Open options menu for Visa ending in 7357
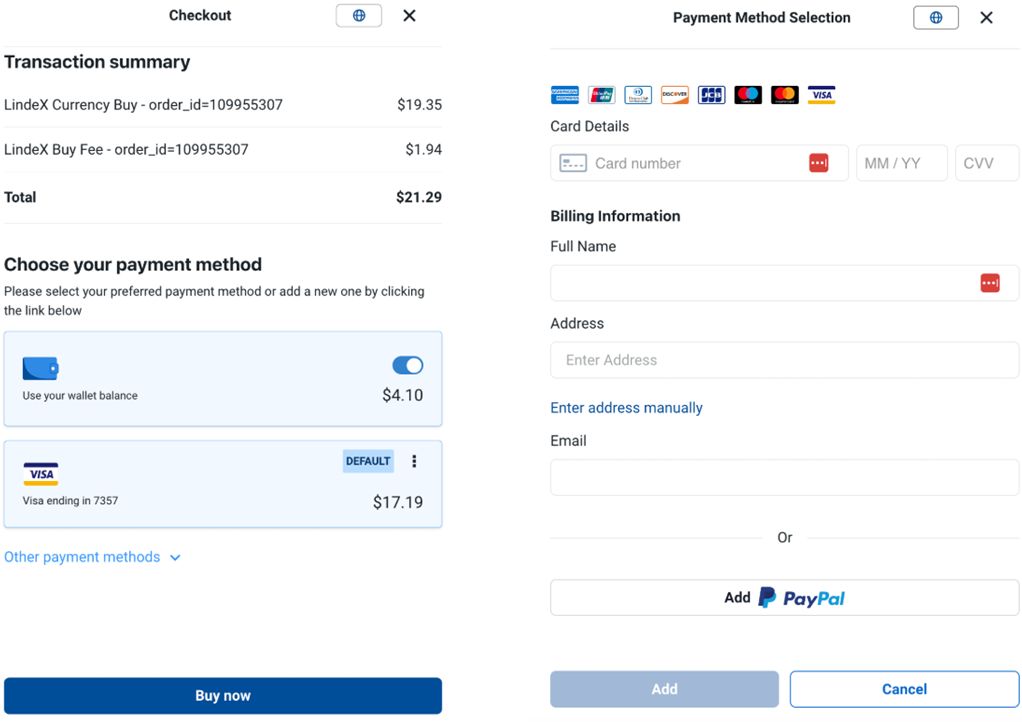 pos(415,461)
